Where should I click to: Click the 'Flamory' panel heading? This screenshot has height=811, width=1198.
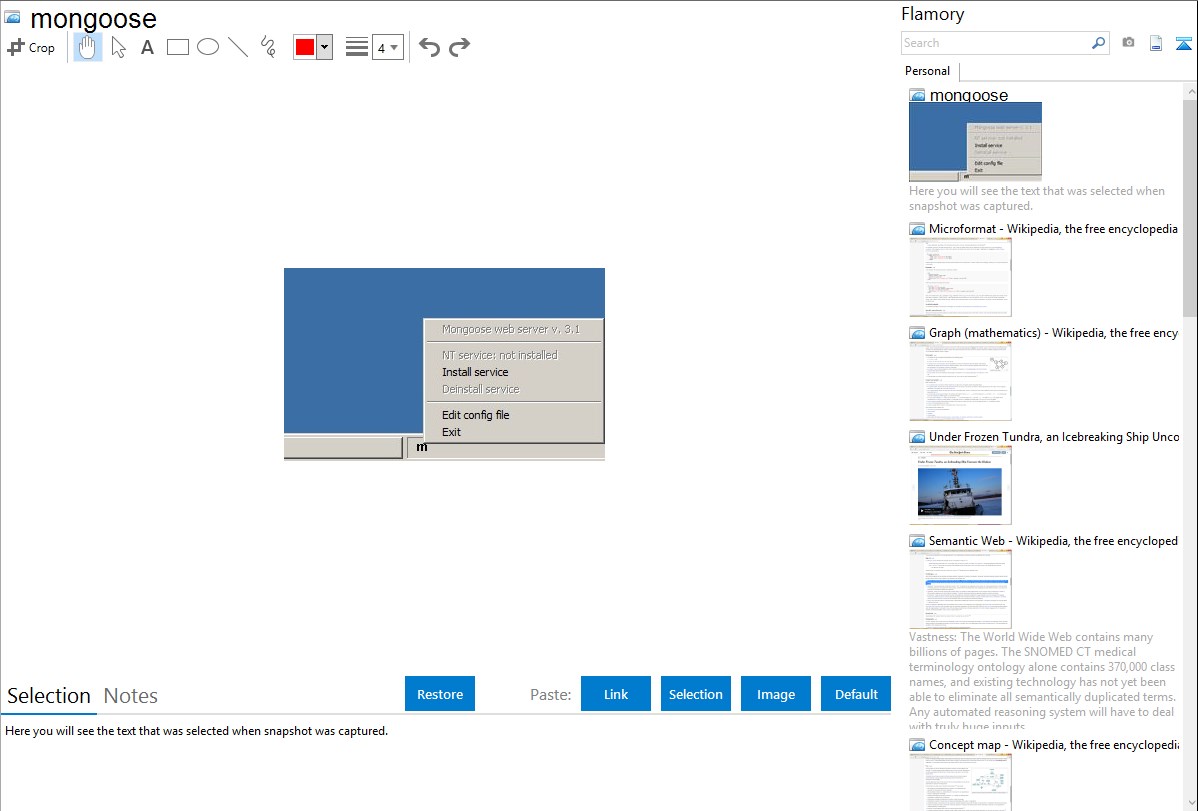(x=933, y=14)
